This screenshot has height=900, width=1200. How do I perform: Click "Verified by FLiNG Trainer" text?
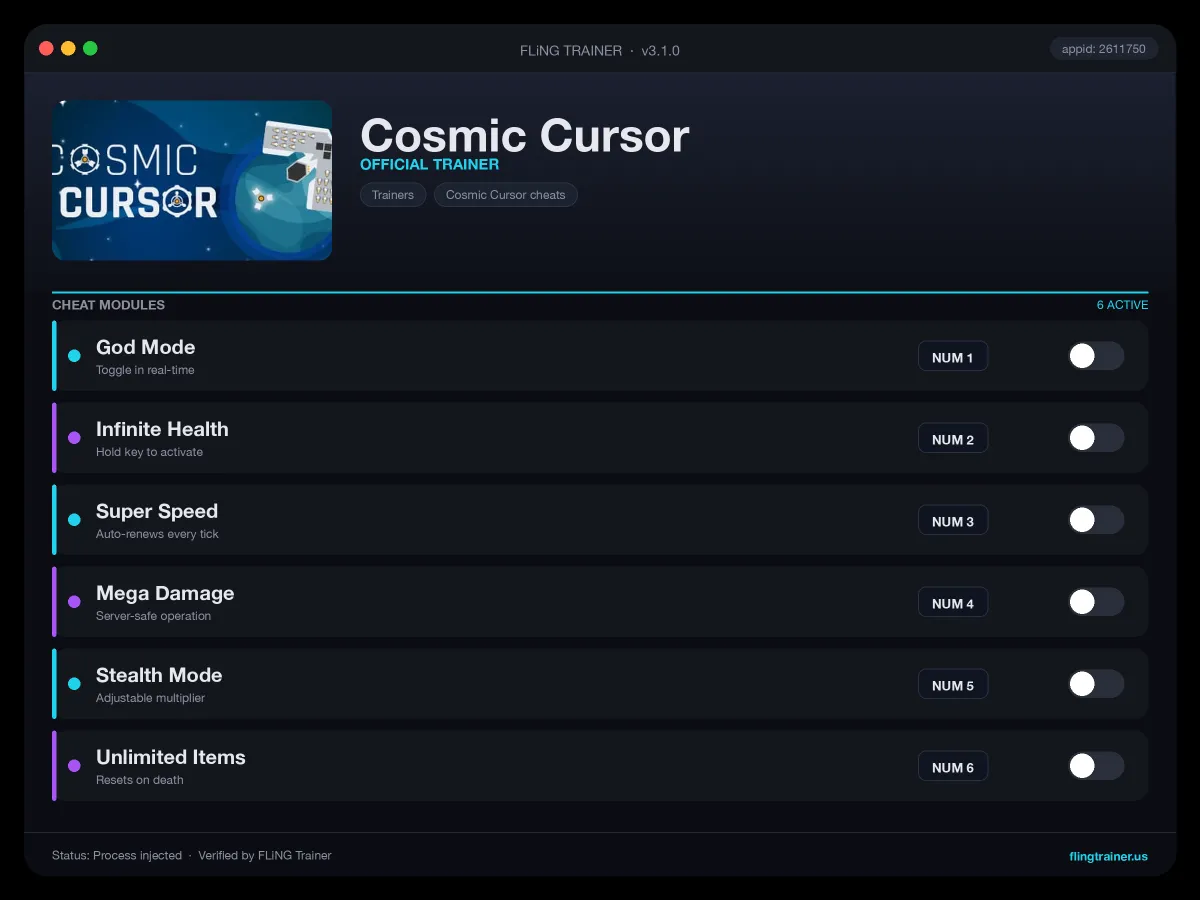(x=264, y=856)
